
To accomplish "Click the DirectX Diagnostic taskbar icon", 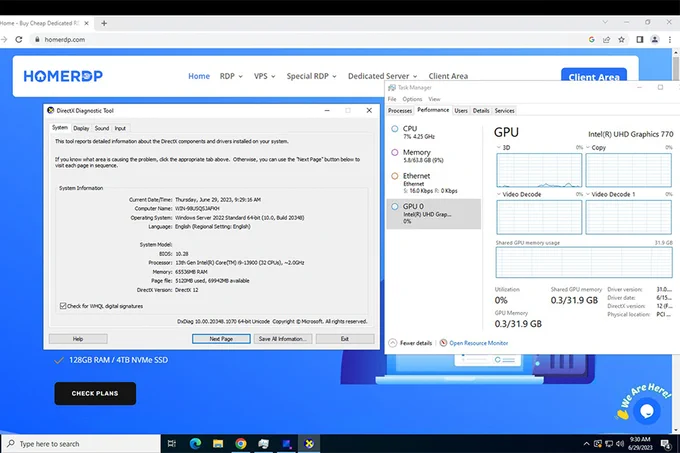I will (x=309, y=443).
